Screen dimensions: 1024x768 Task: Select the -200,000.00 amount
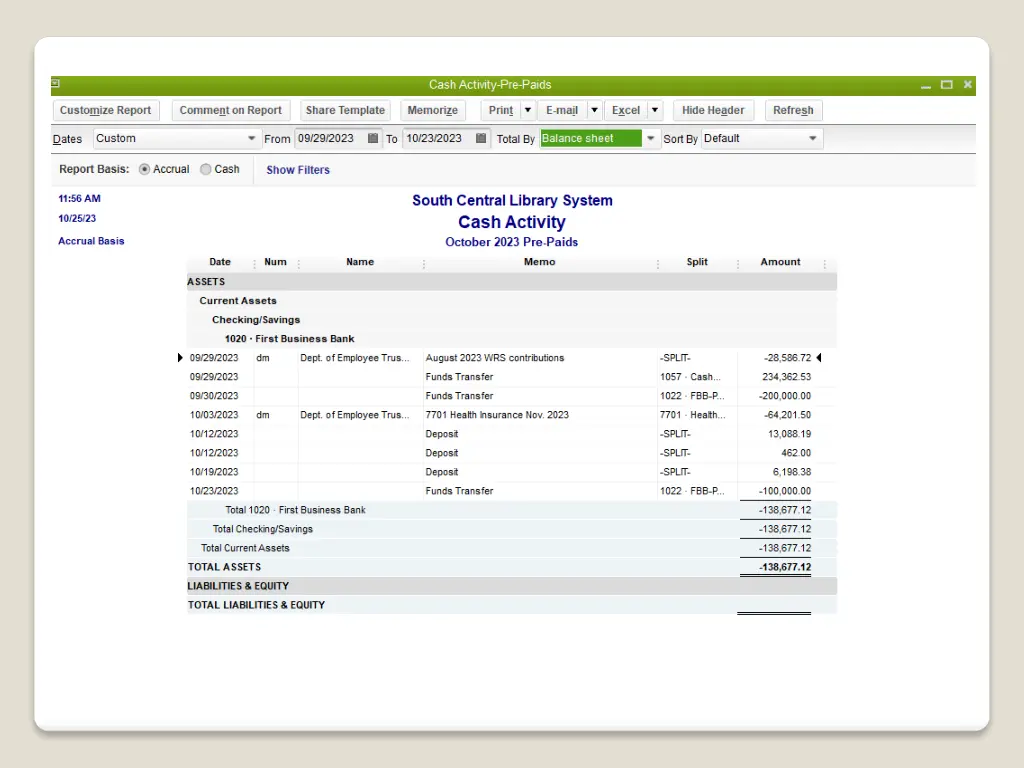coord(785,396)
